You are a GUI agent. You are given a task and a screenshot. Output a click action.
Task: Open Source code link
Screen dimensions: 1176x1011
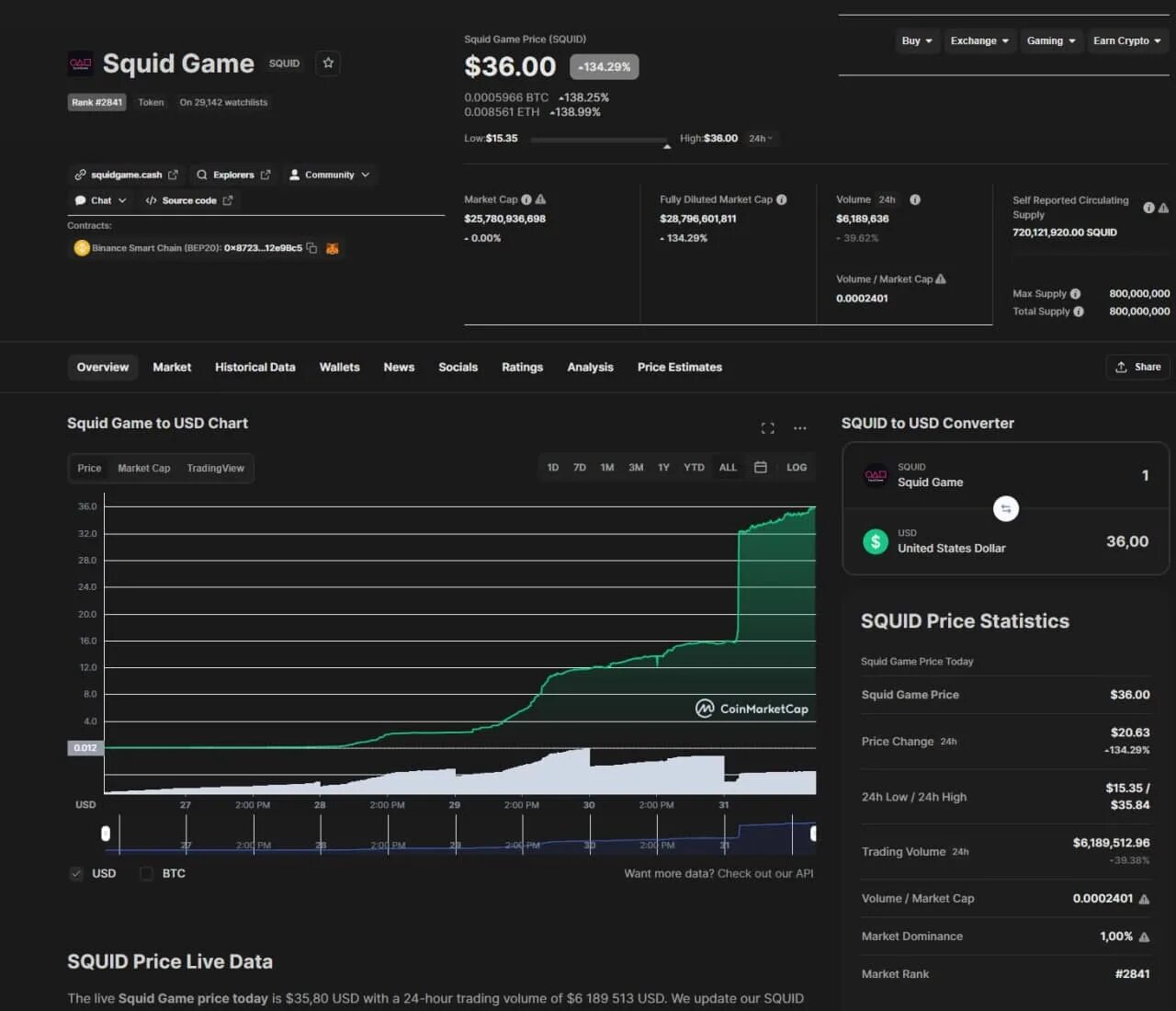point(188,200)
